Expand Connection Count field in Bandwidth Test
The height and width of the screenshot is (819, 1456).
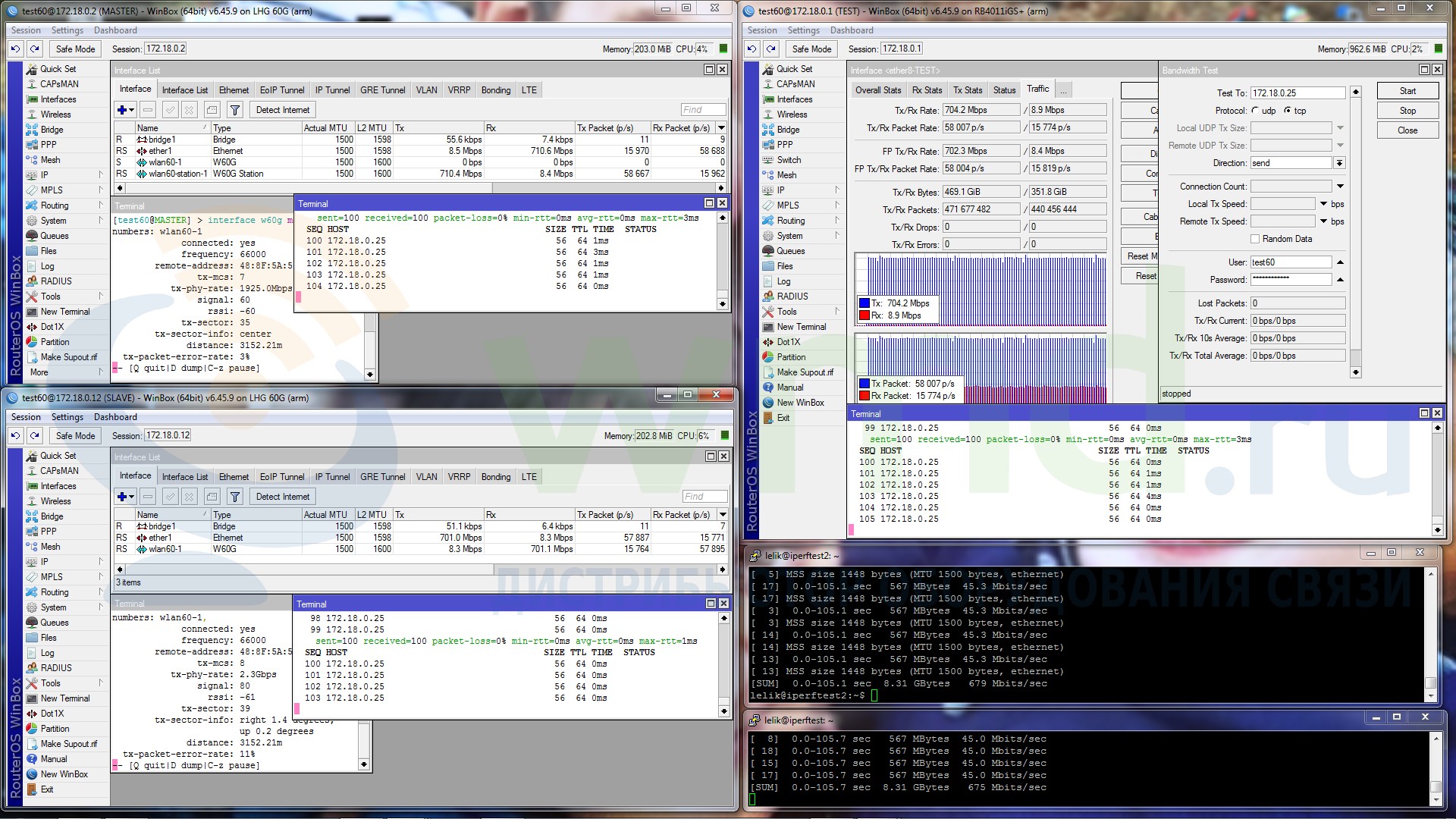[x=1340, y=187]
